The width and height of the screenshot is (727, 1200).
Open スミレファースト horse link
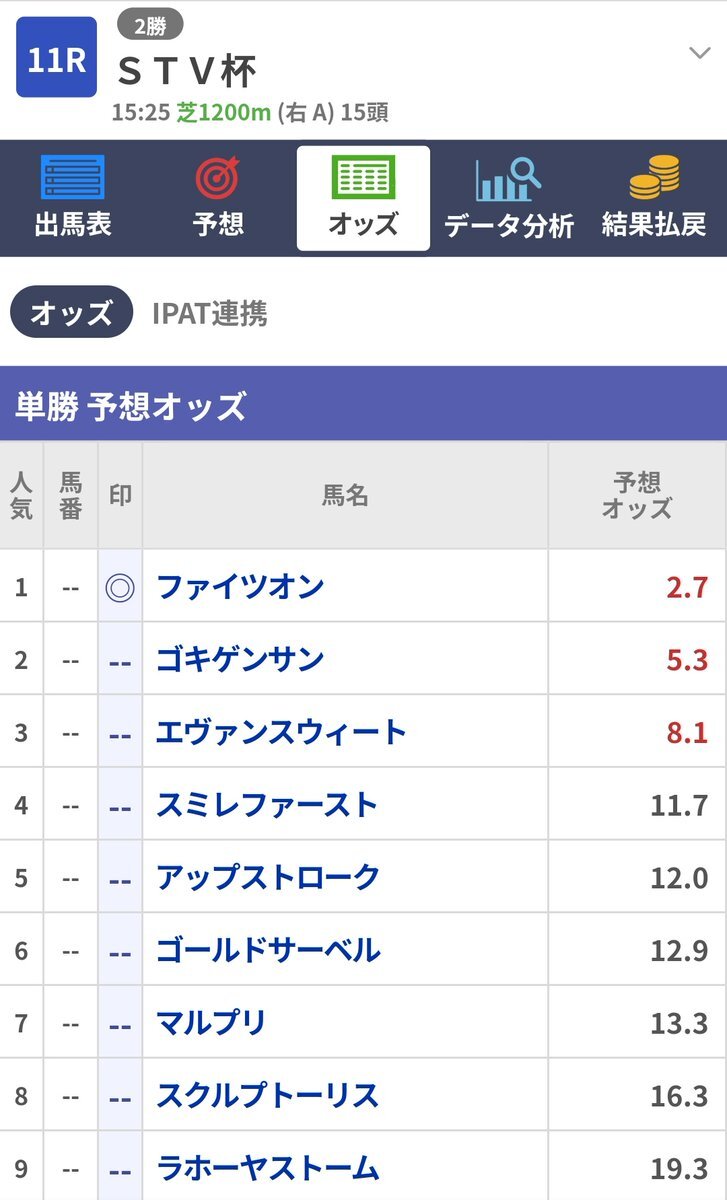[266, 805]
